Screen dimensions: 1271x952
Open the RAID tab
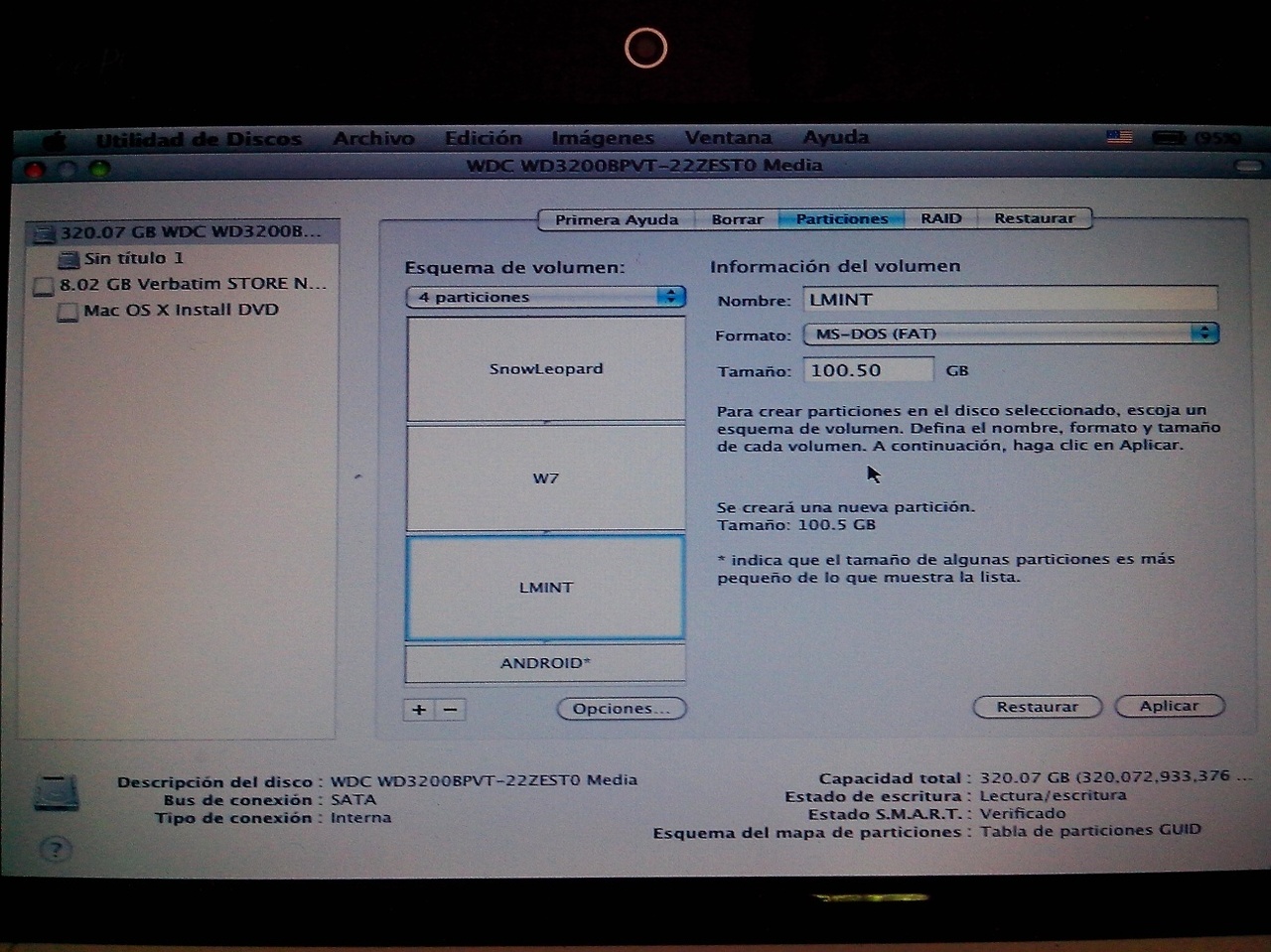pyautogui.click(x=940, y=218)
